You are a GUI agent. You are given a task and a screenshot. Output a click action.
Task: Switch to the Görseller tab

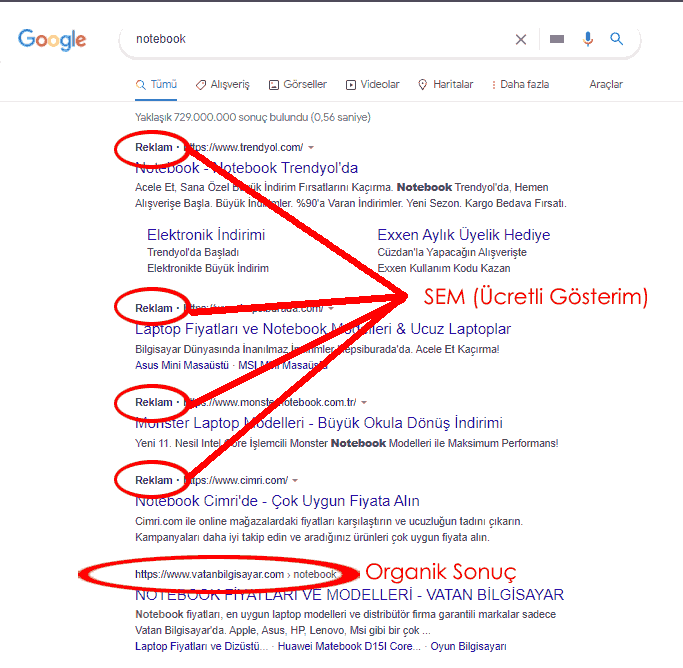pyautogui.click(x=298, y=84)
